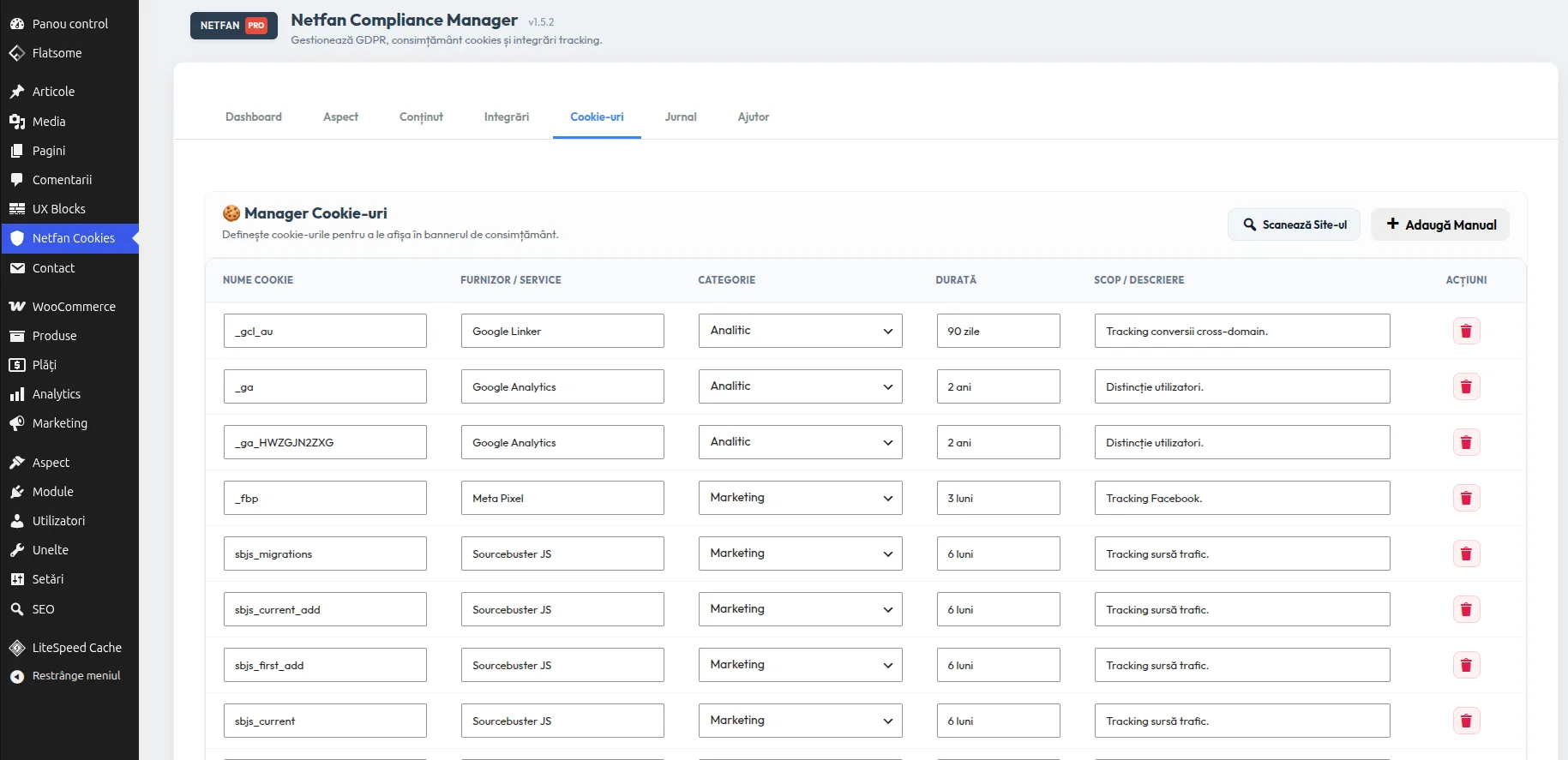Switch to the Conținut tab
1568x760 pixels.
coord(421,117)
